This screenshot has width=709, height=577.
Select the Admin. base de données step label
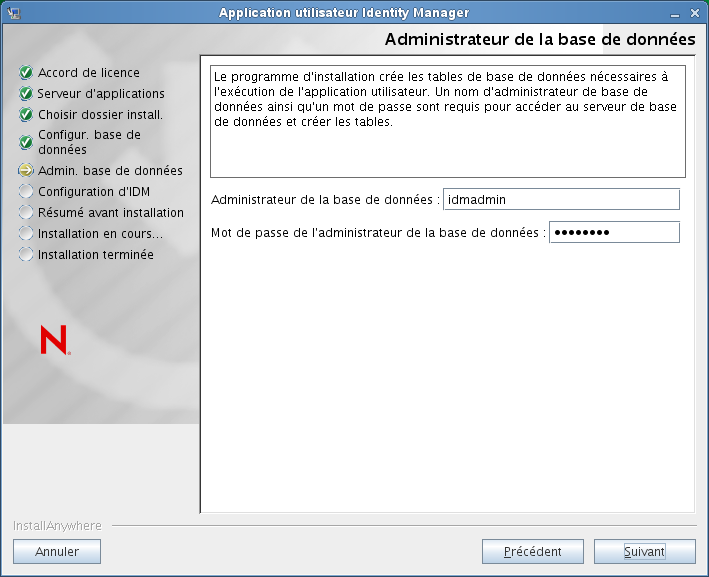click(110, 170)
